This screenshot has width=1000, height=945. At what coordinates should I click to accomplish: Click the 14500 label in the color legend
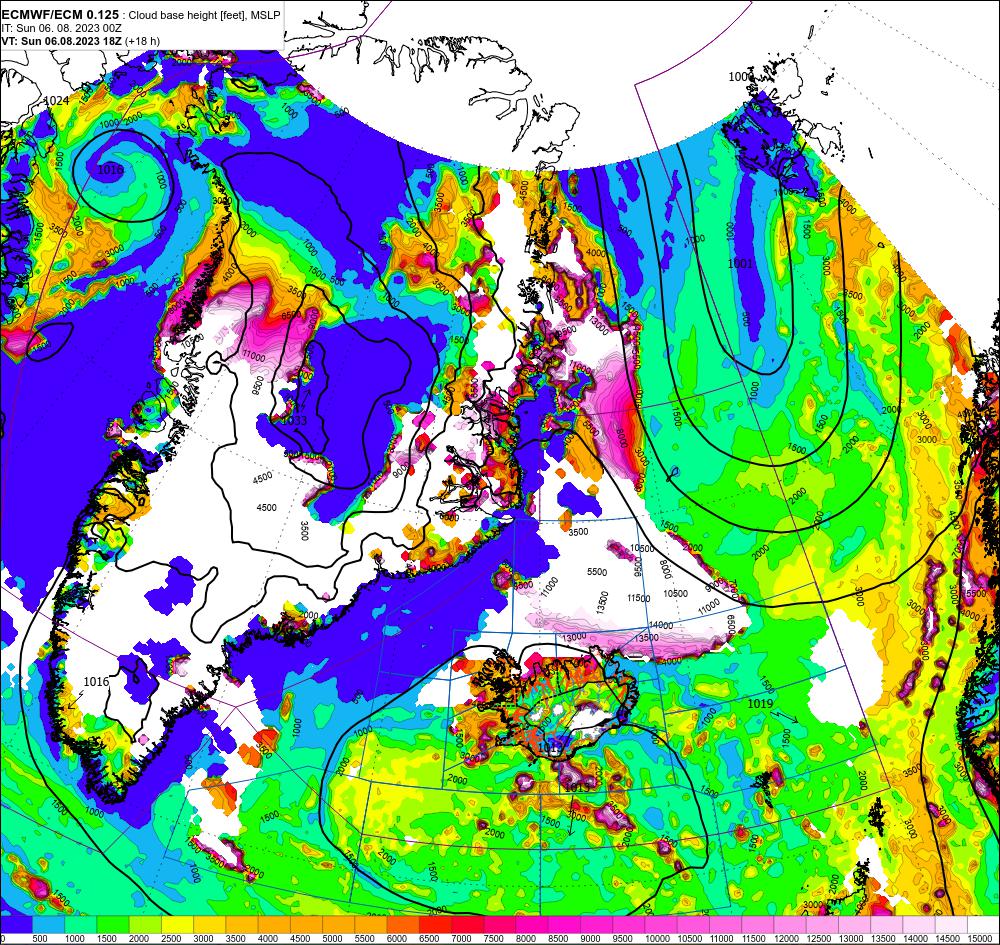point(947,939)
